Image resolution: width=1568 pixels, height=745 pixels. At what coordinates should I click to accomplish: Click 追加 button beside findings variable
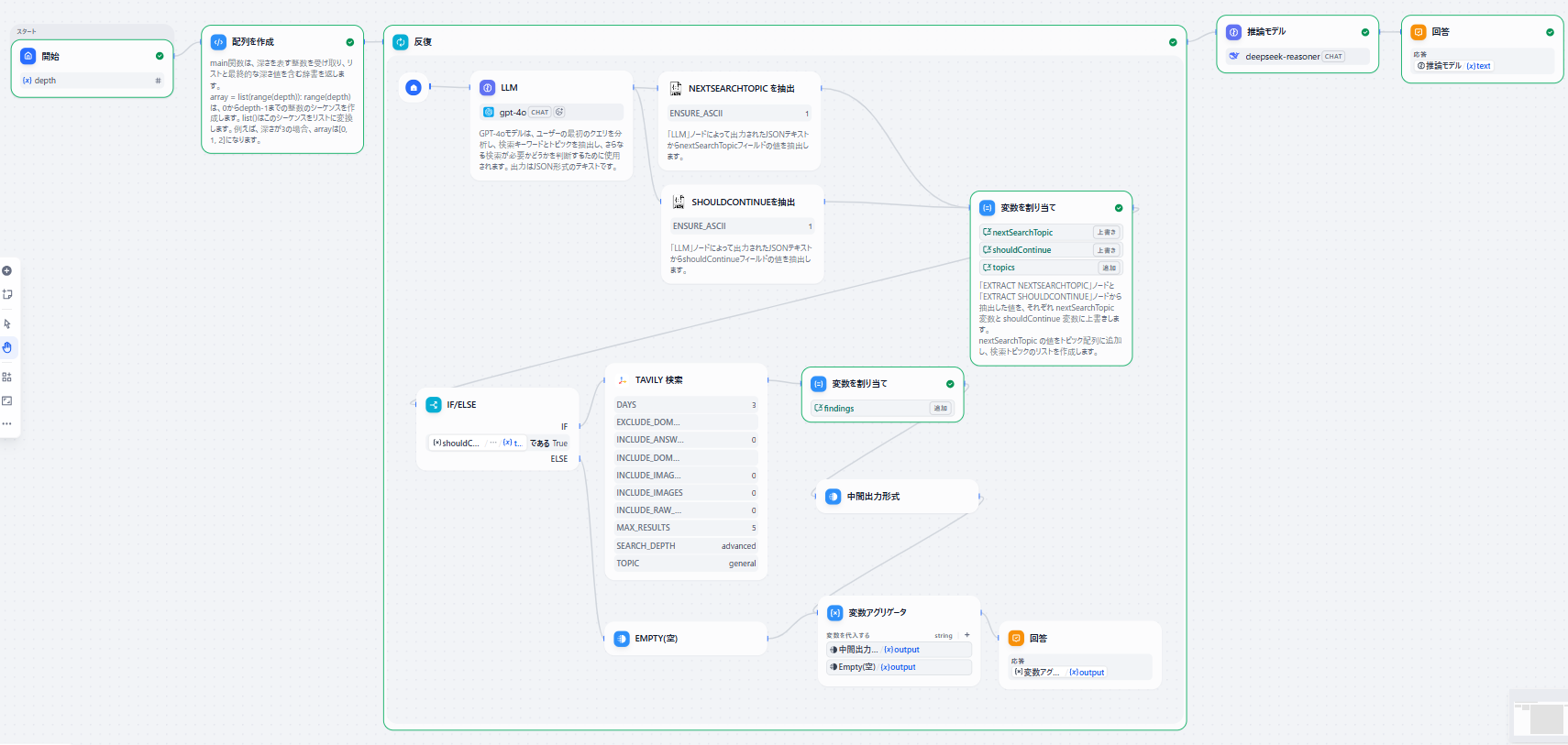point(940,409)
